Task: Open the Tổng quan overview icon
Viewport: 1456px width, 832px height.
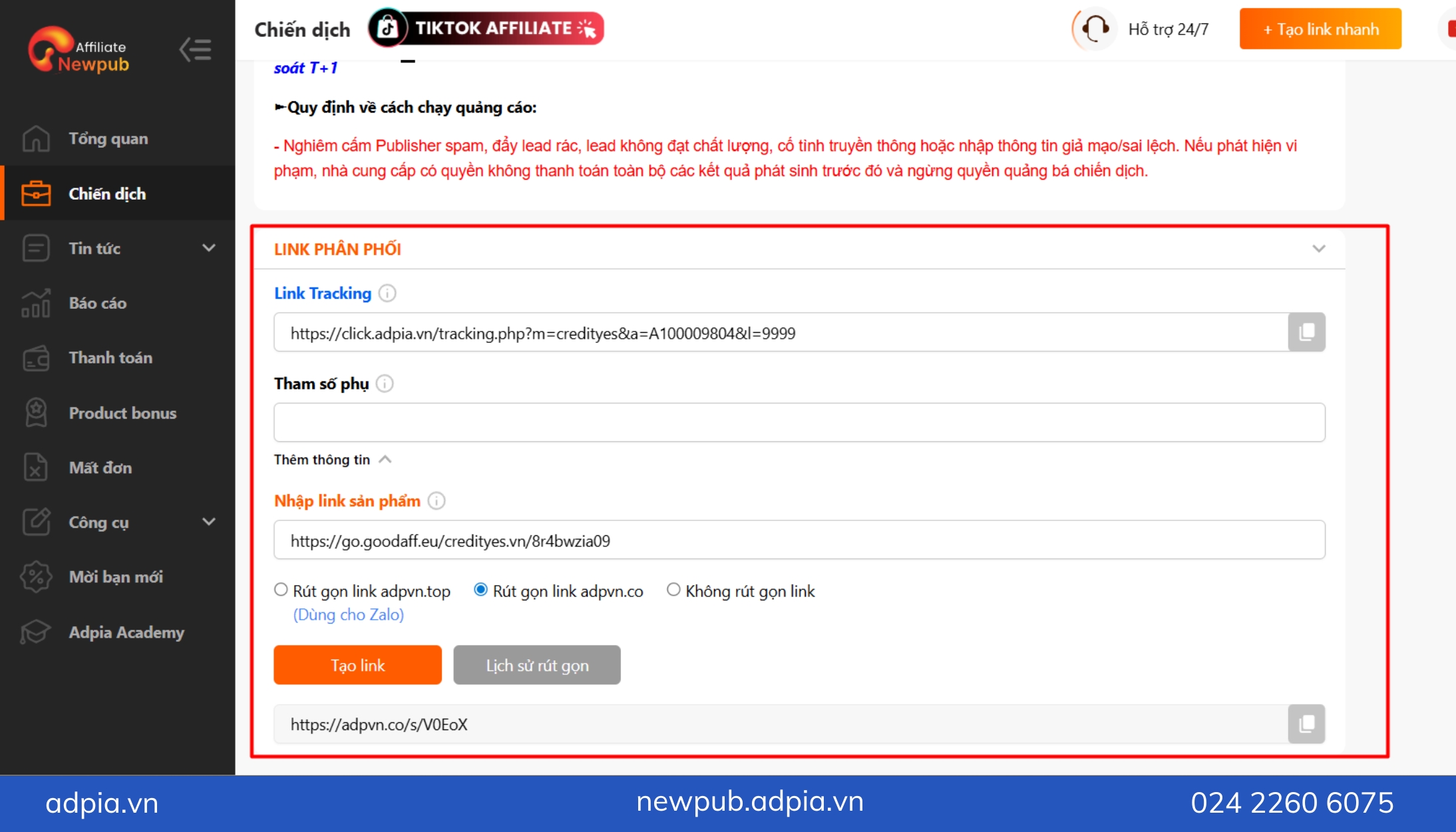Action: coord(36,138)
